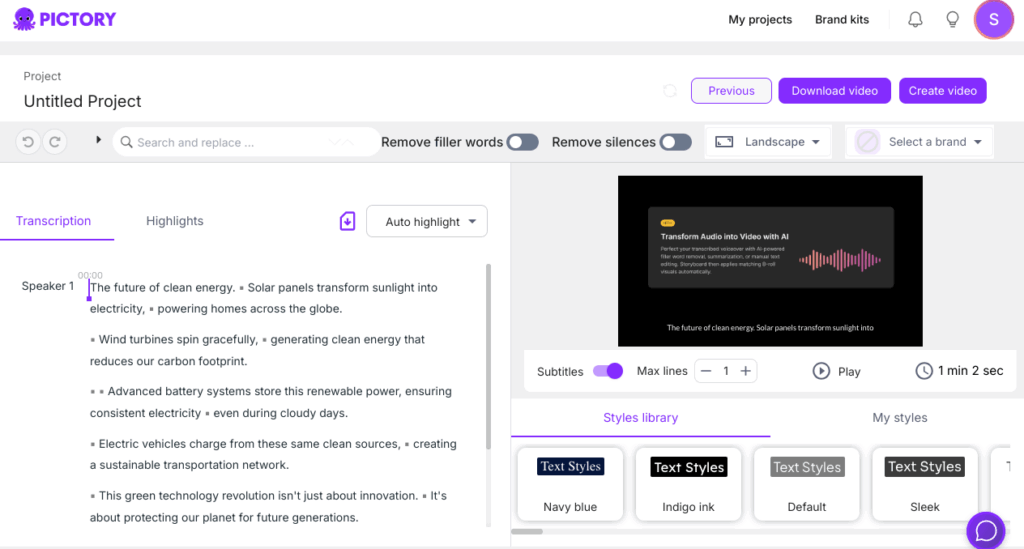Open the chat support bubble
1024x549 pixels.
pyautogui.click(x=986, y=531)
